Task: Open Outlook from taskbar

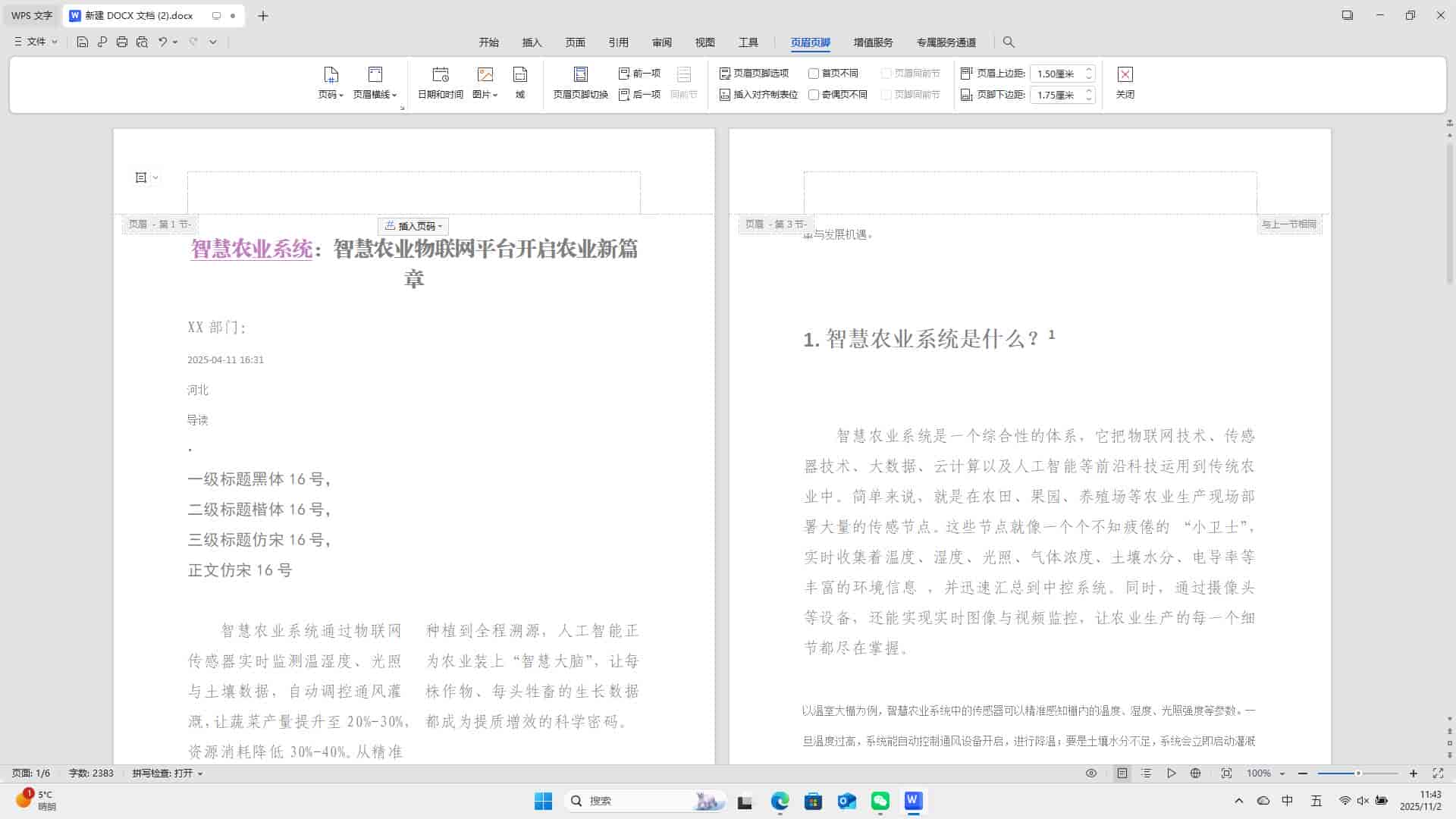Action: point(847,801)
